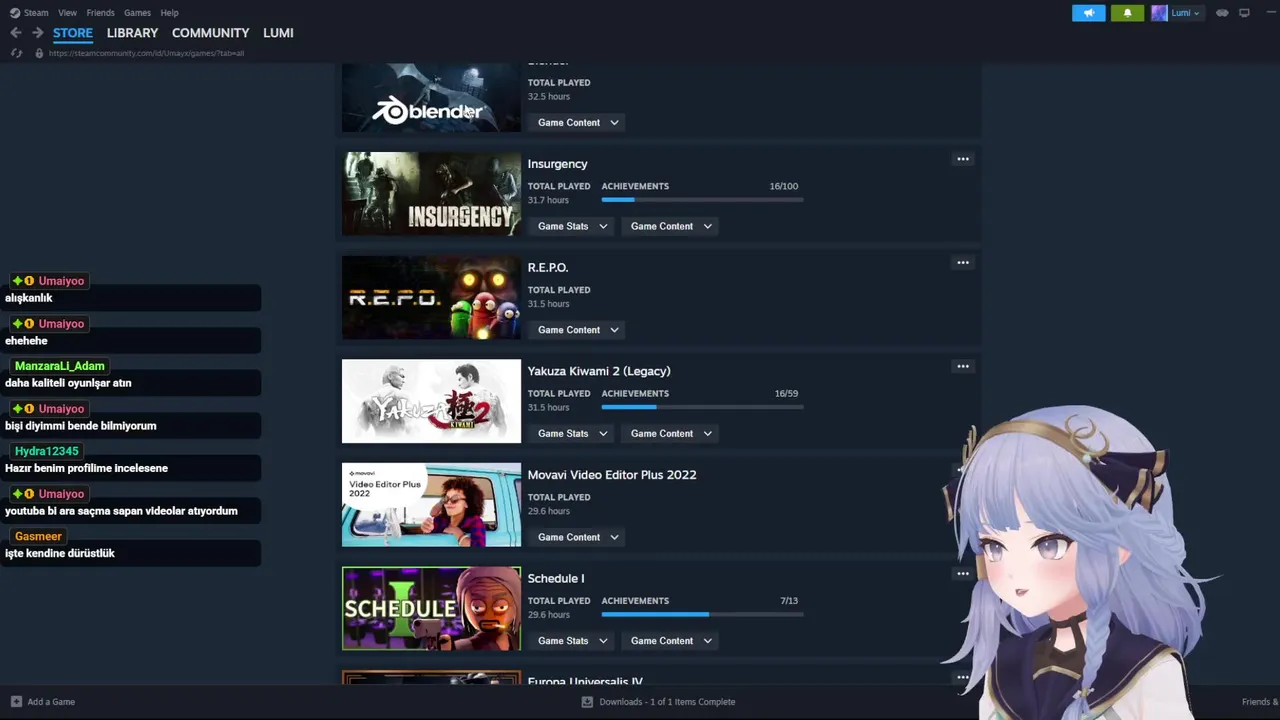Click the Gasmeer chat username
The height and width of the screenshot is (720, 1280).
(38, 536)
